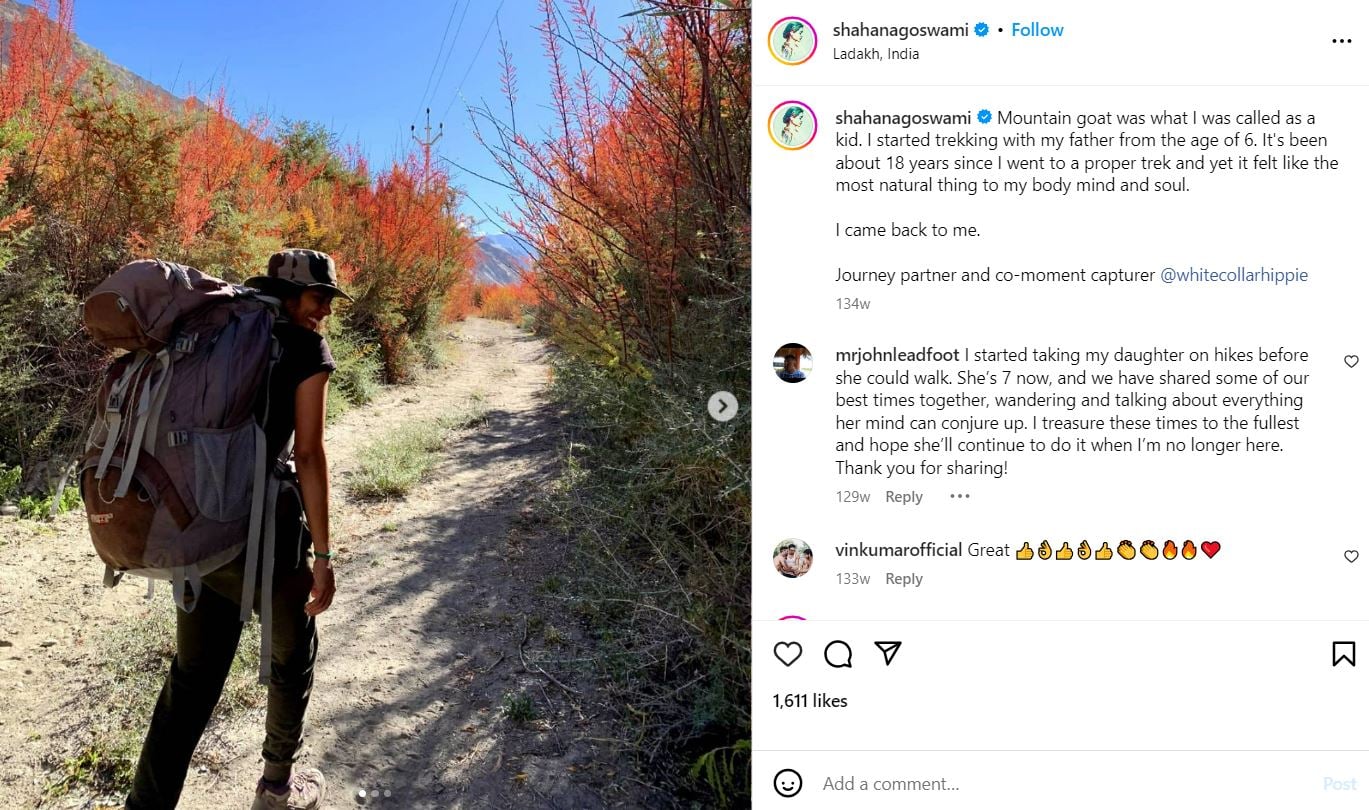Follow shahanagoswami

coord(1037,30)
